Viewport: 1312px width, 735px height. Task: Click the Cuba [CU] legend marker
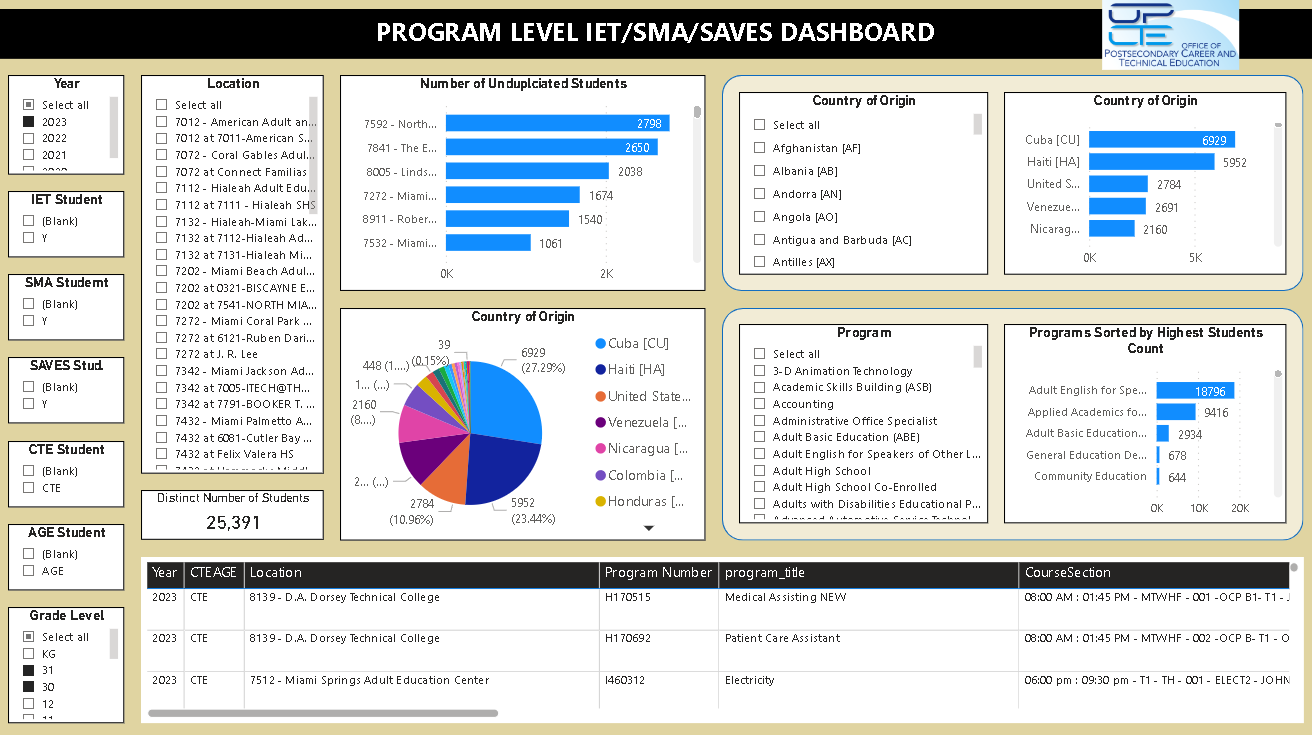pos(601,344)
